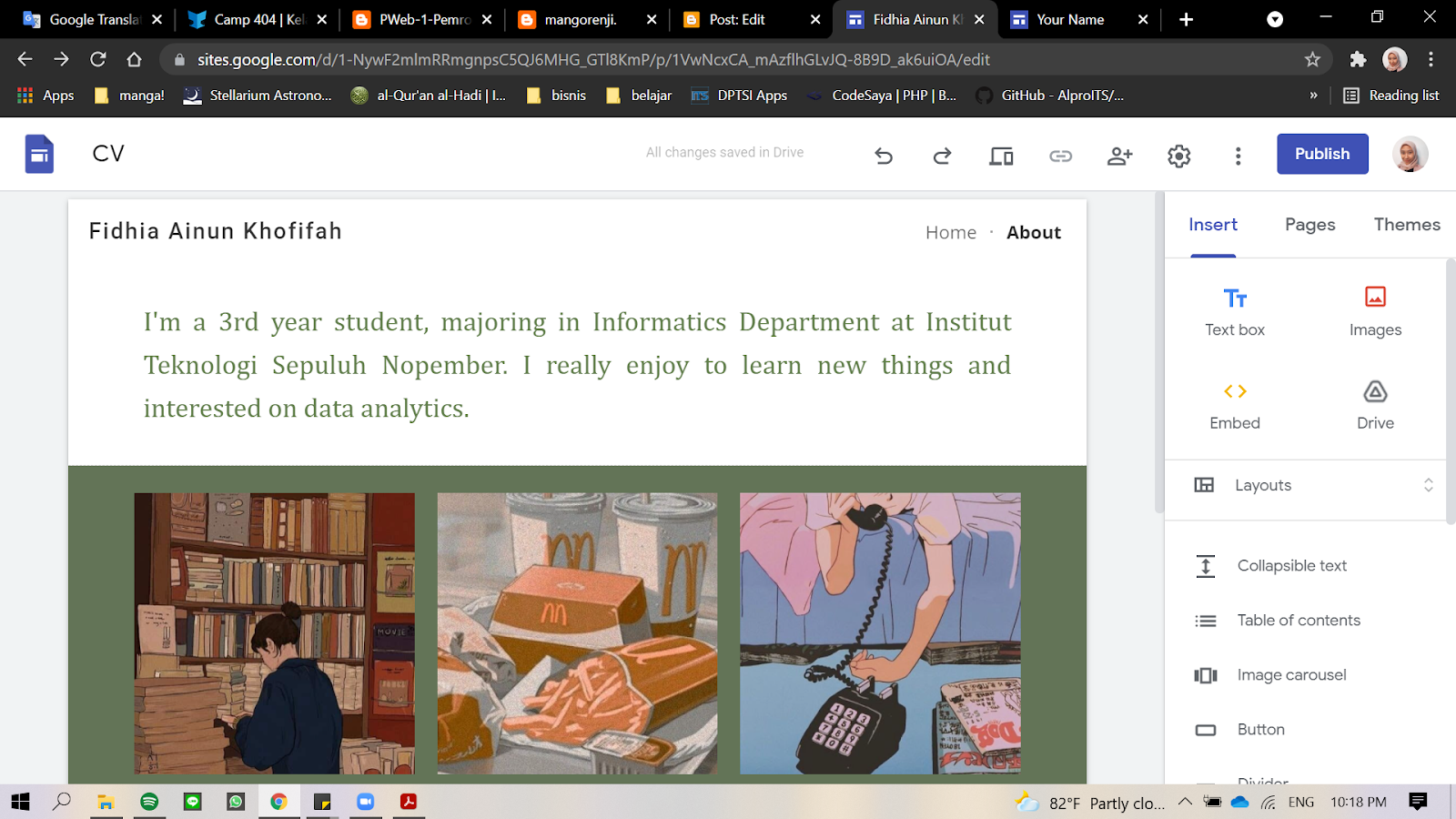The image size is (1456, 819).
Task: Click the intro paragraph text block
Action: [x=577, y=365]
